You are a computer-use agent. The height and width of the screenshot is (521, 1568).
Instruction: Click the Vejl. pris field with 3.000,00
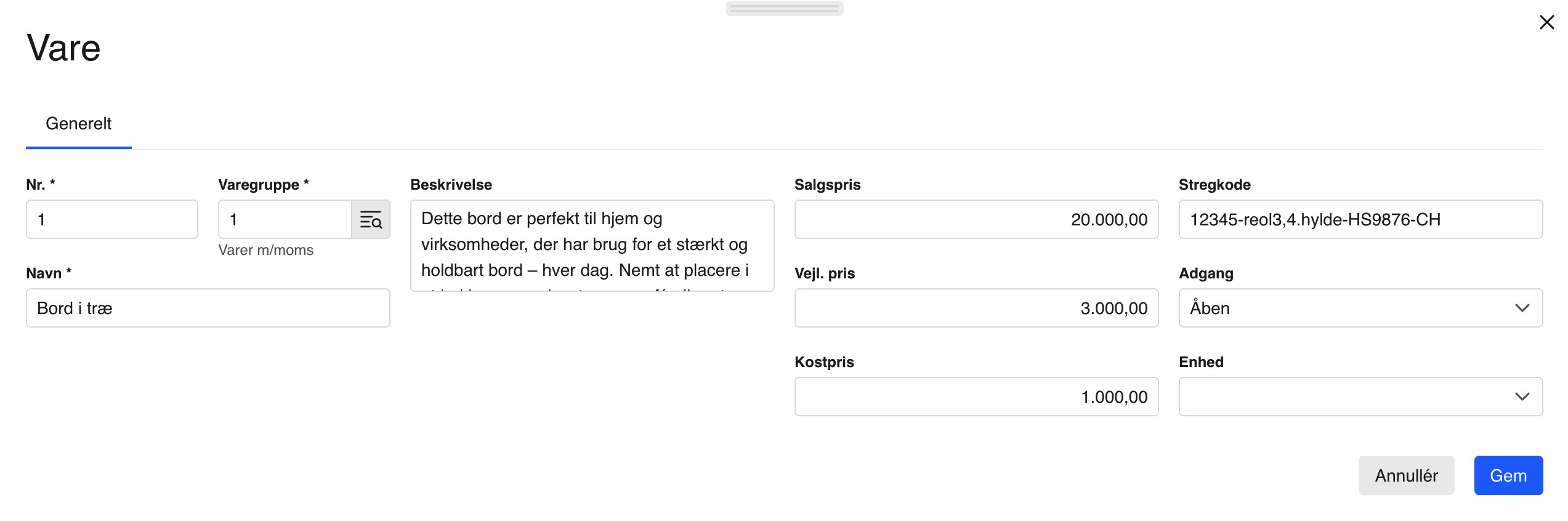click(x=976, y=308)
